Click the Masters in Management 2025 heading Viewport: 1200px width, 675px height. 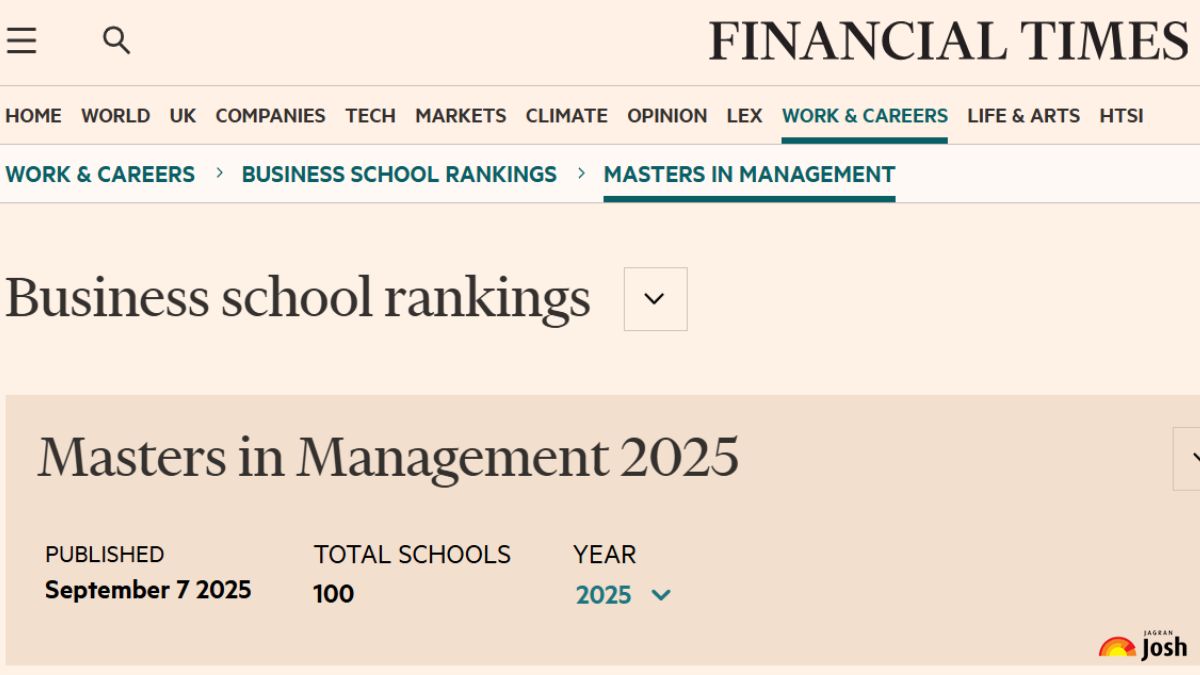click(388, 457)
